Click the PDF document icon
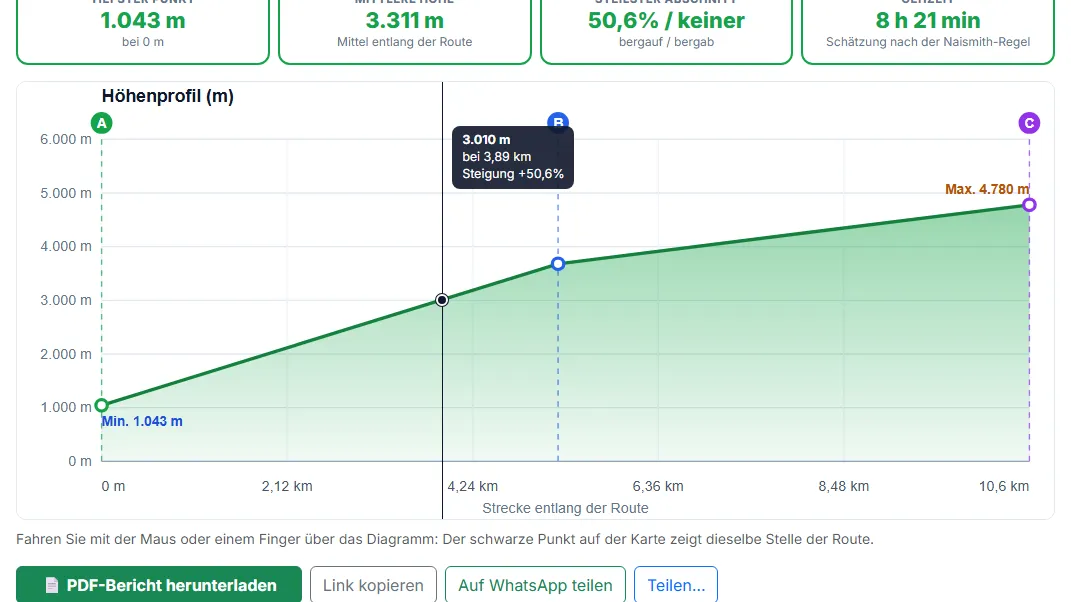The width and height of the screenshot is (1071, 602). (x=52, y=586)
